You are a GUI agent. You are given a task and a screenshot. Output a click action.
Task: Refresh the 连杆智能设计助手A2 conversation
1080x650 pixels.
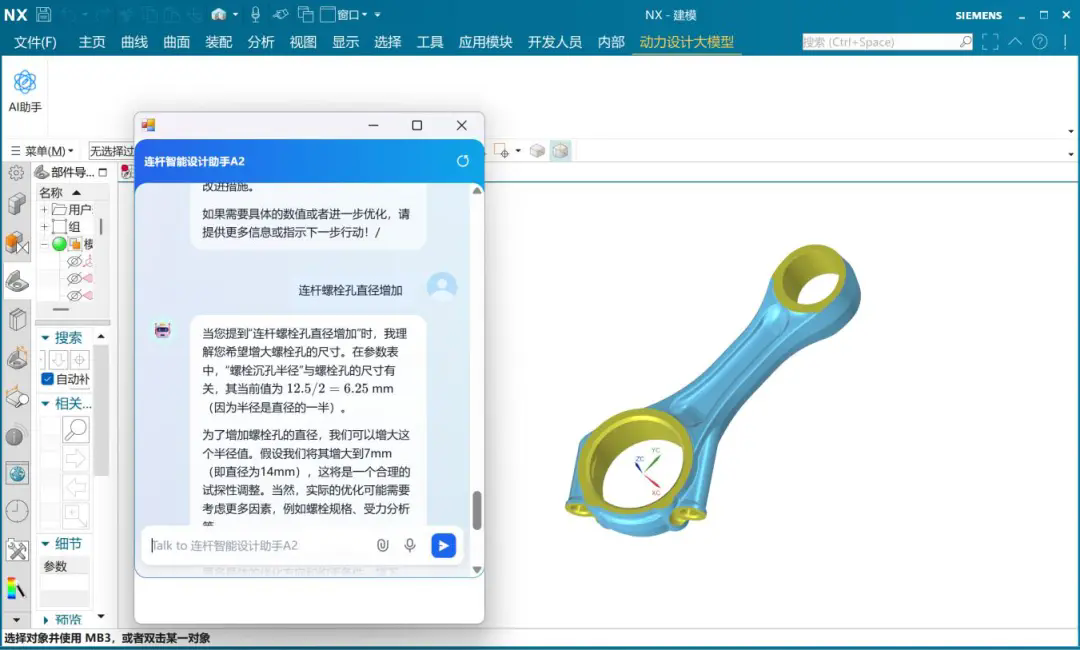(462, 161)
